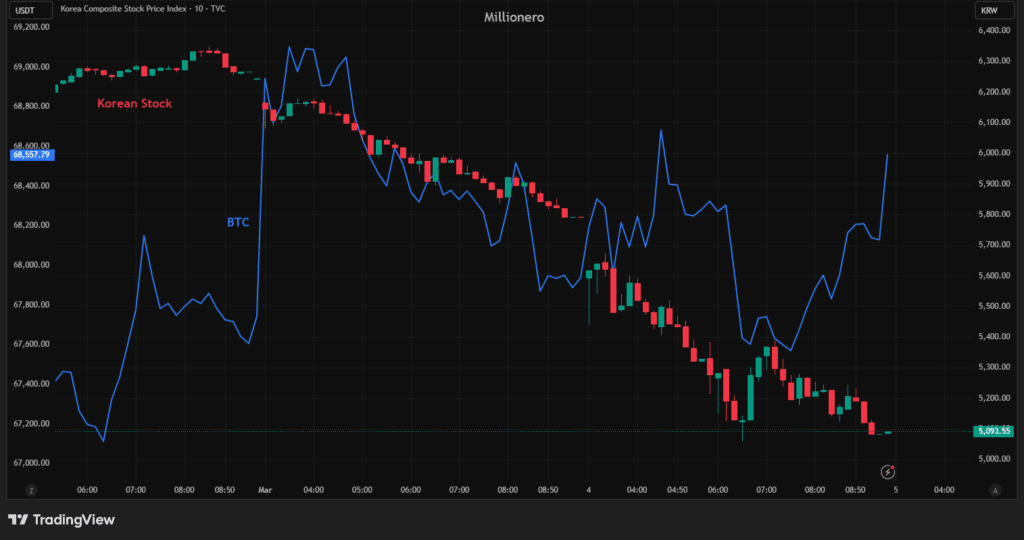Click the red lightning bolt alert icon
The image size is (1024, 540).
[887, 471]
